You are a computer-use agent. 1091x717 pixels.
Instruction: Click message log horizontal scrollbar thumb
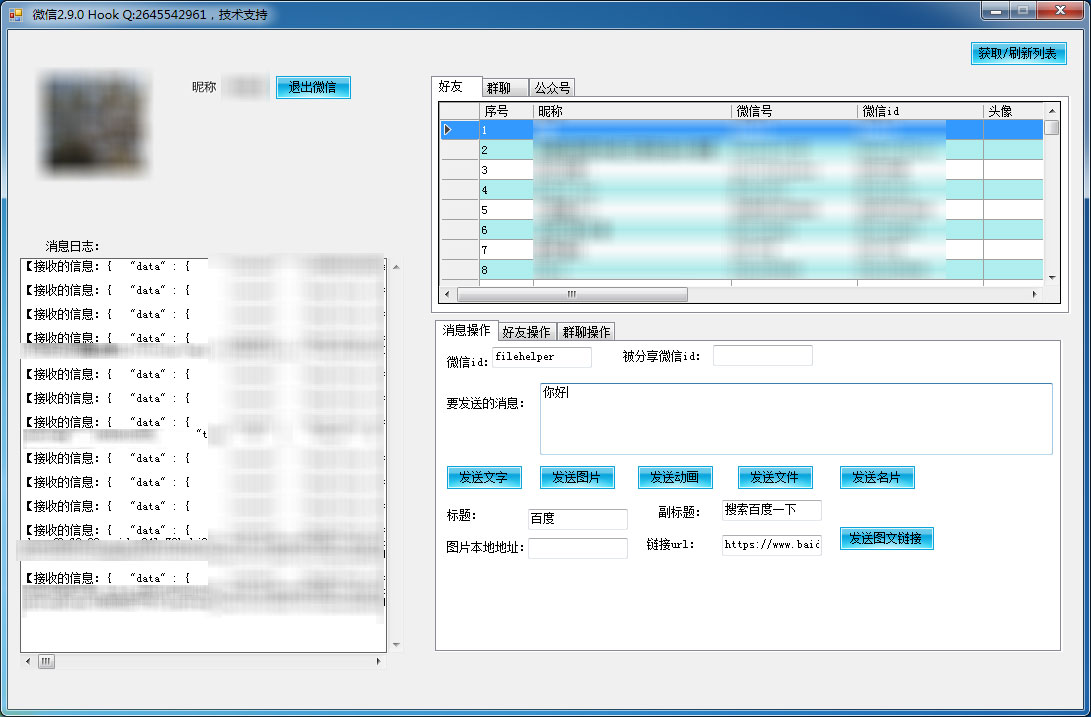tap(46, 661)
